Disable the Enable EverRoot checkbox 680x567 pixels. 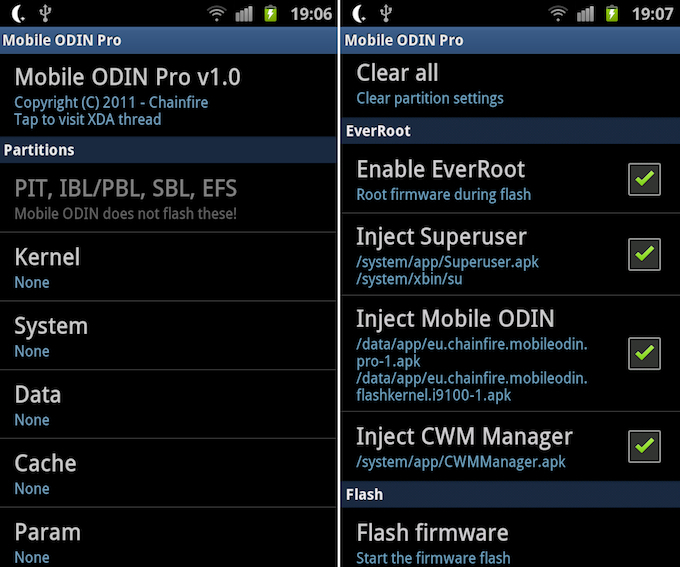click(x=644, y=179)
